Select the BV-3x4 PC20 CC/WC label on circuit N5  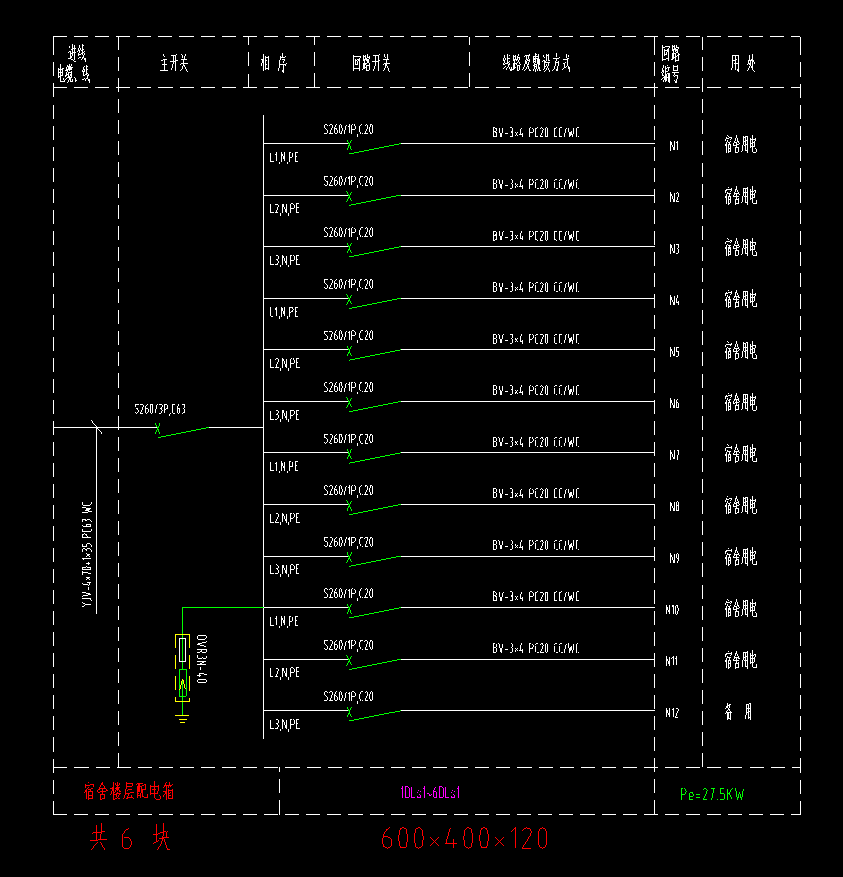(x=536, y=339)
